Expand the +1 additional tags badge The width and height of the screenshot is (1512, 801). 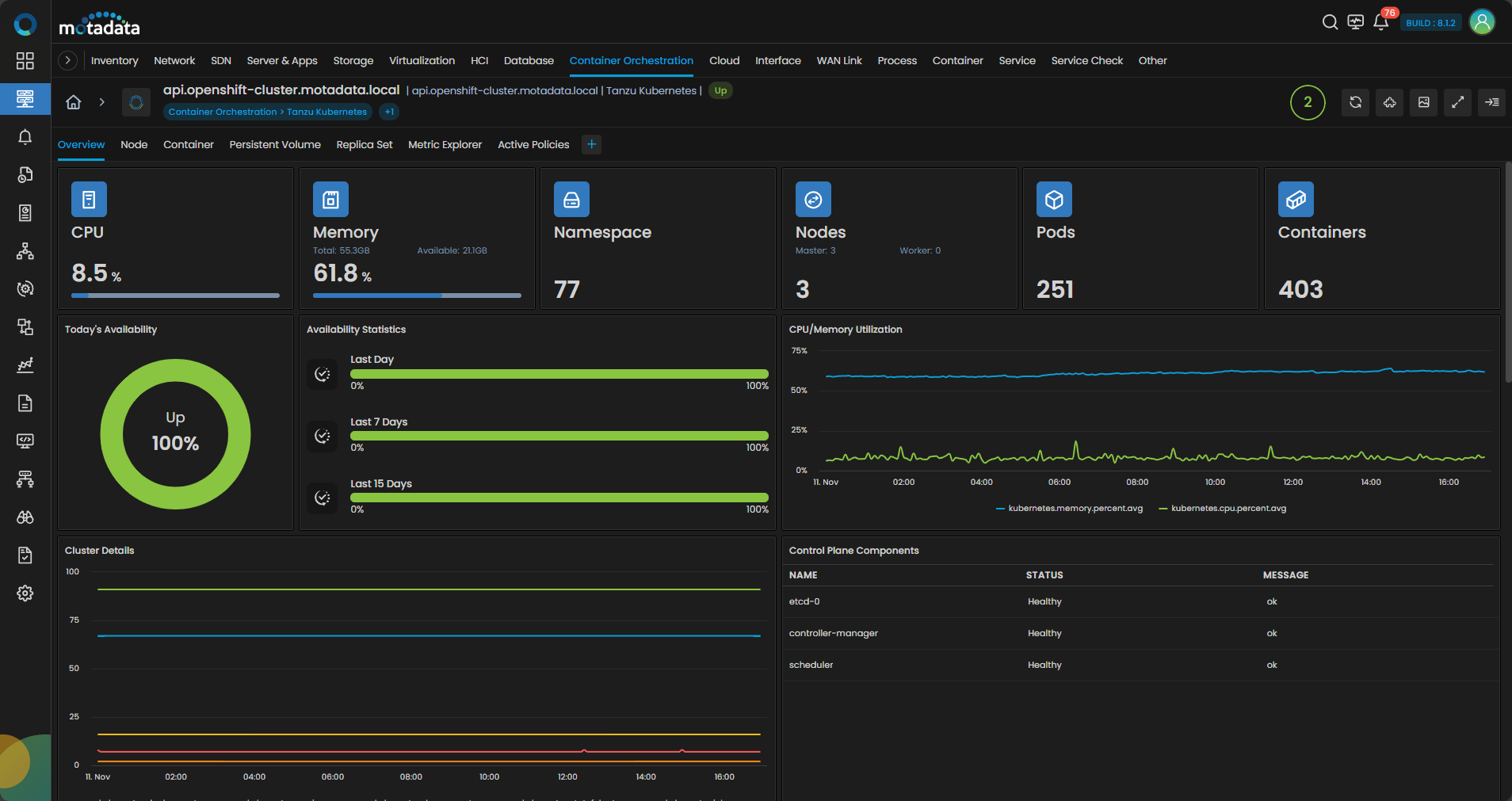pos(389,112)
